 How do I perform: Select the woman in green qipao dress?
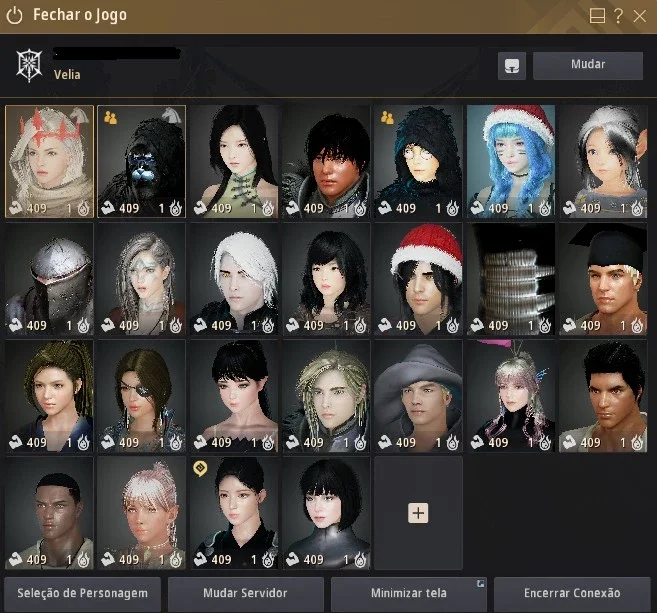pyautogui.click(x=234, y=161)
